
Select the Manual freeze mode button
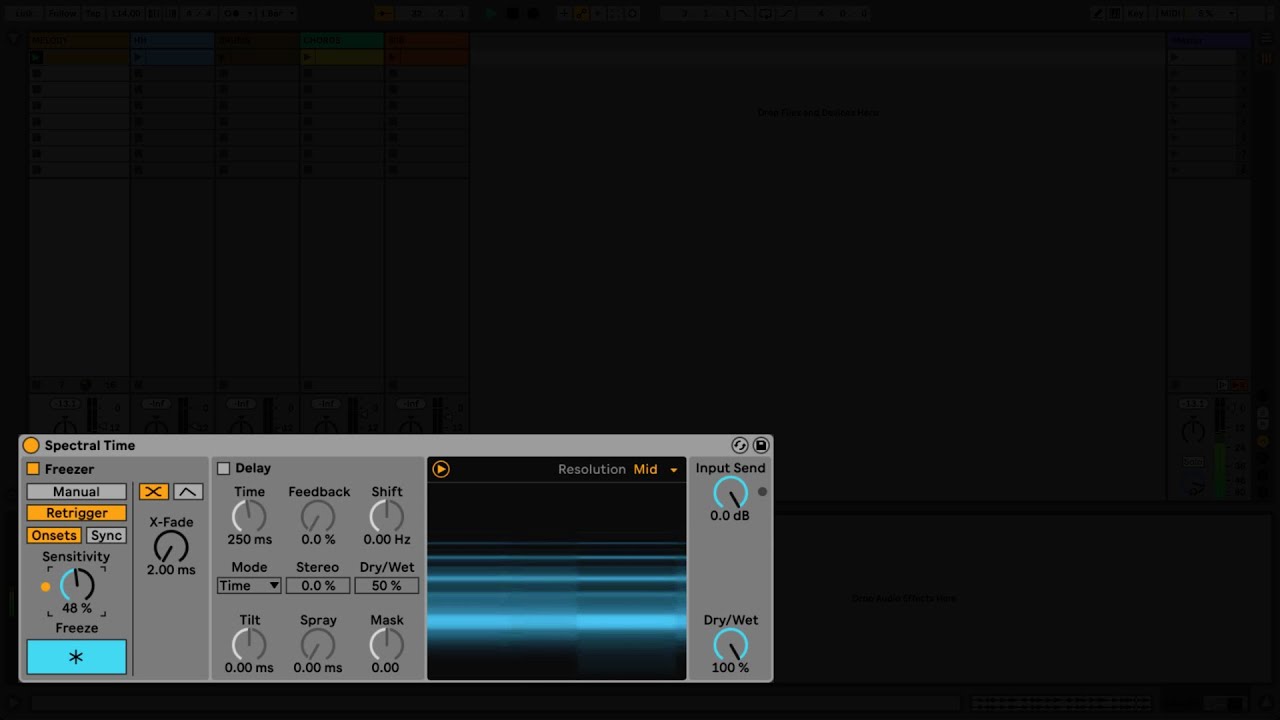77,492
